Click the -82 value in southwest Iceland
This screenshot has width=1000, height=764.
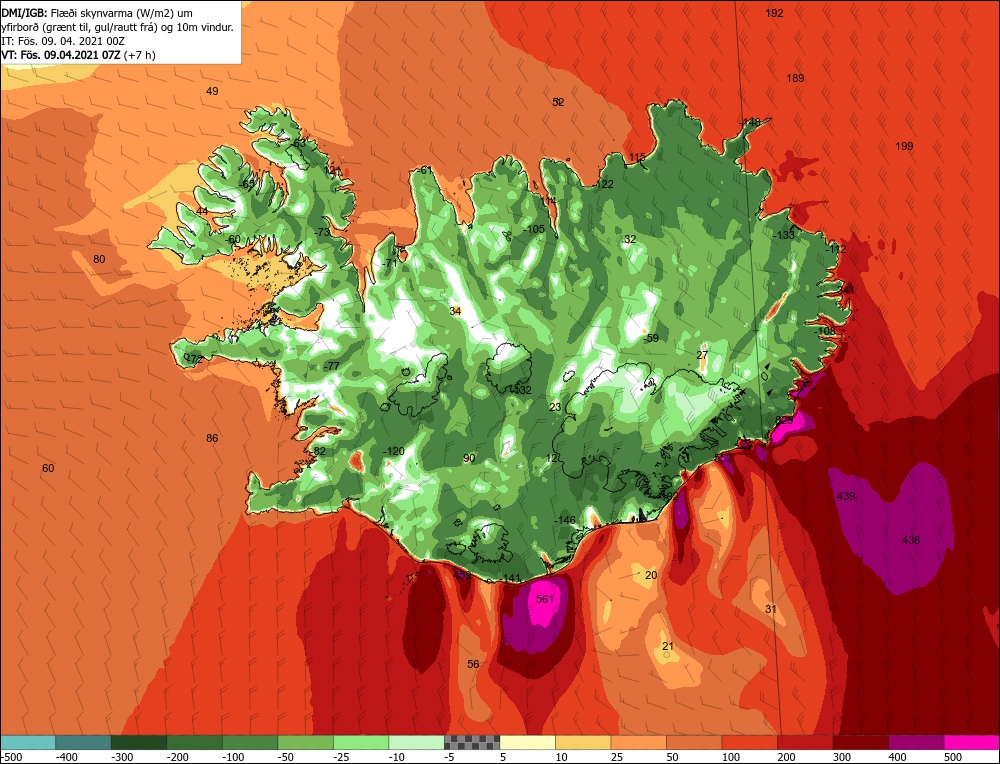click(x=318, y=452)
